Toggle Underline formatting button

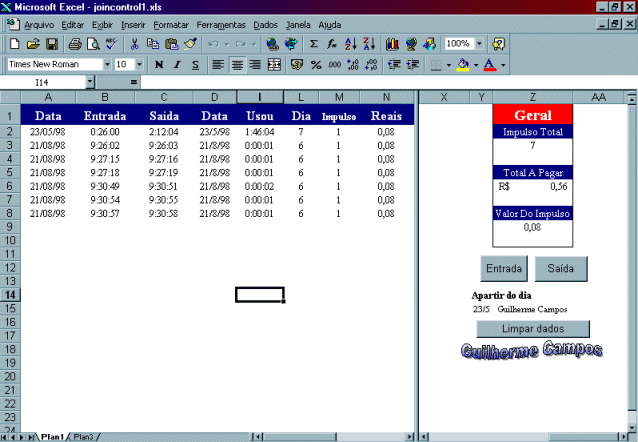click(194, 64)
